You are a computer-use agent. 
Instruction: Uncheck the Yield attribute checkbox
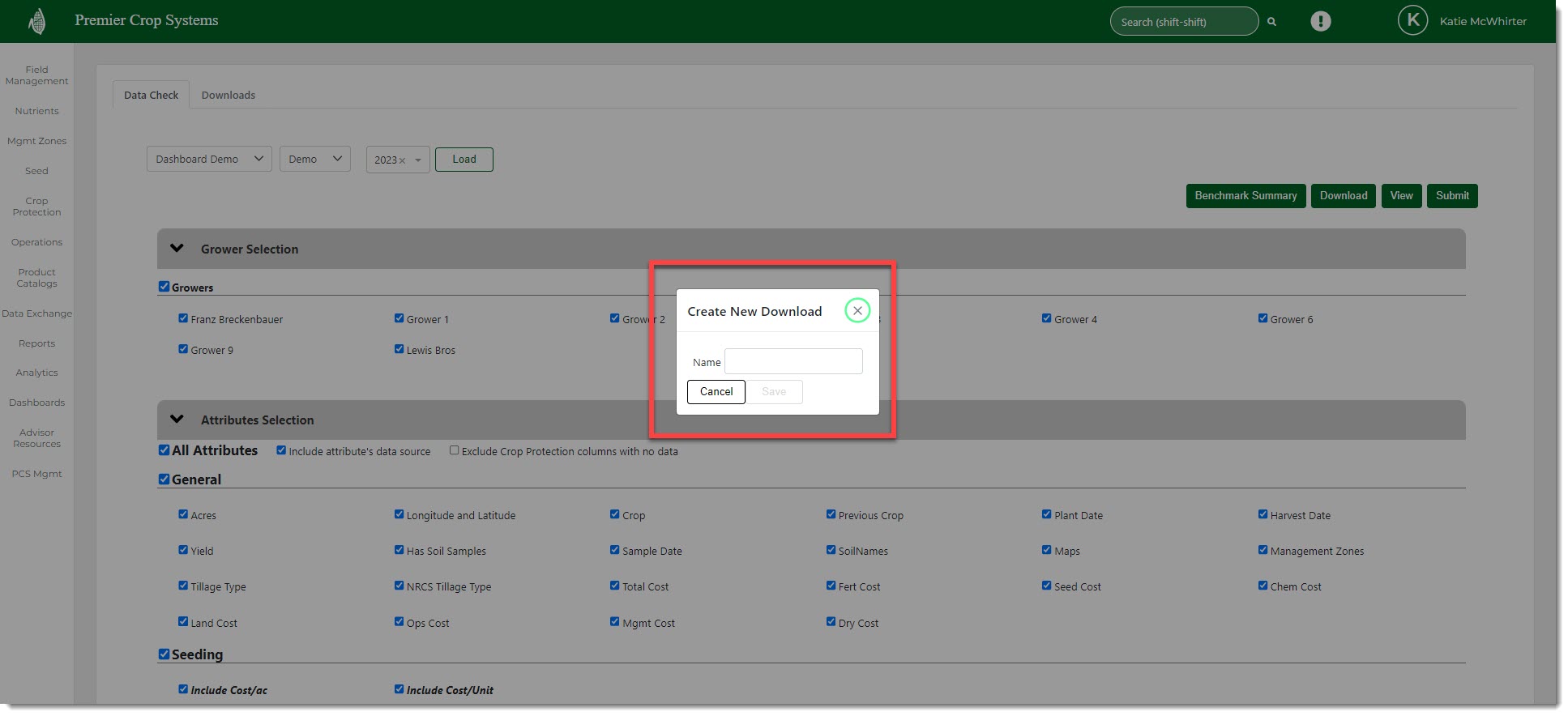point(183,550)
